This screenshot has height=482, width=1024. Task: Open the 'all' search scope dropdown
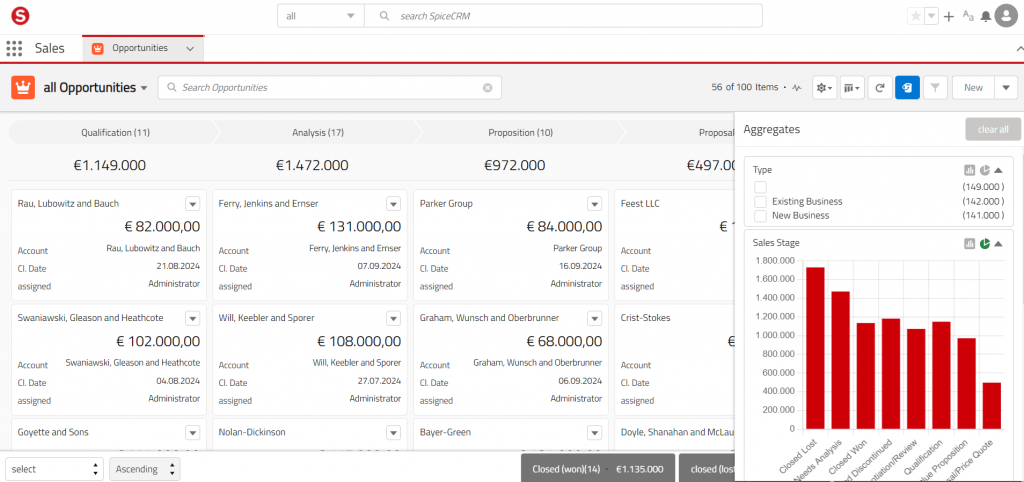pos(321,16)
